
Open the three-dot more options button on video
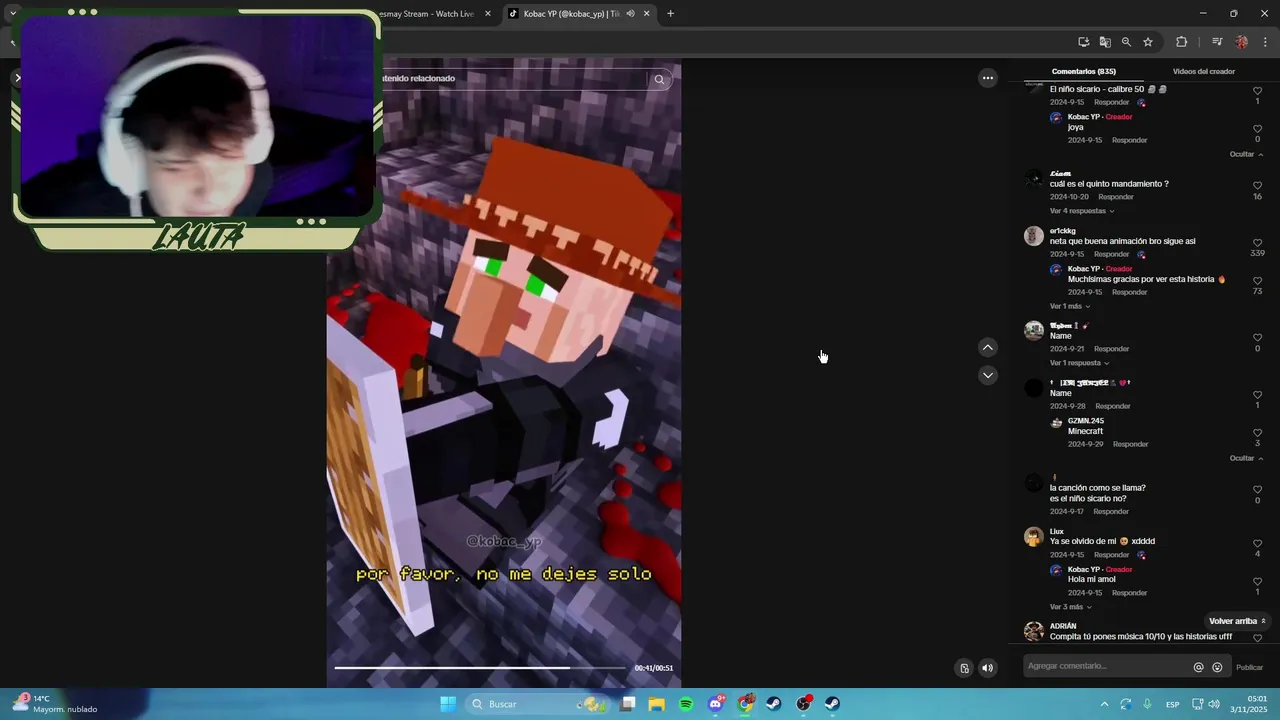point(987,78)
